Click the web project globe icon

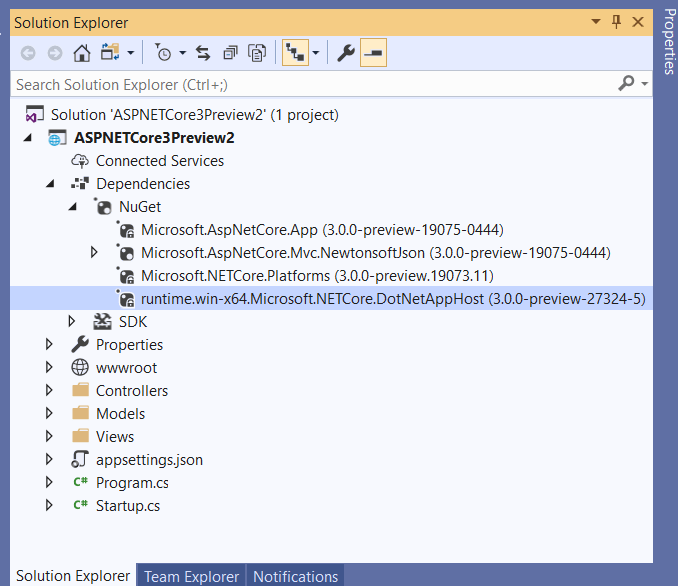tap(57, 138)
